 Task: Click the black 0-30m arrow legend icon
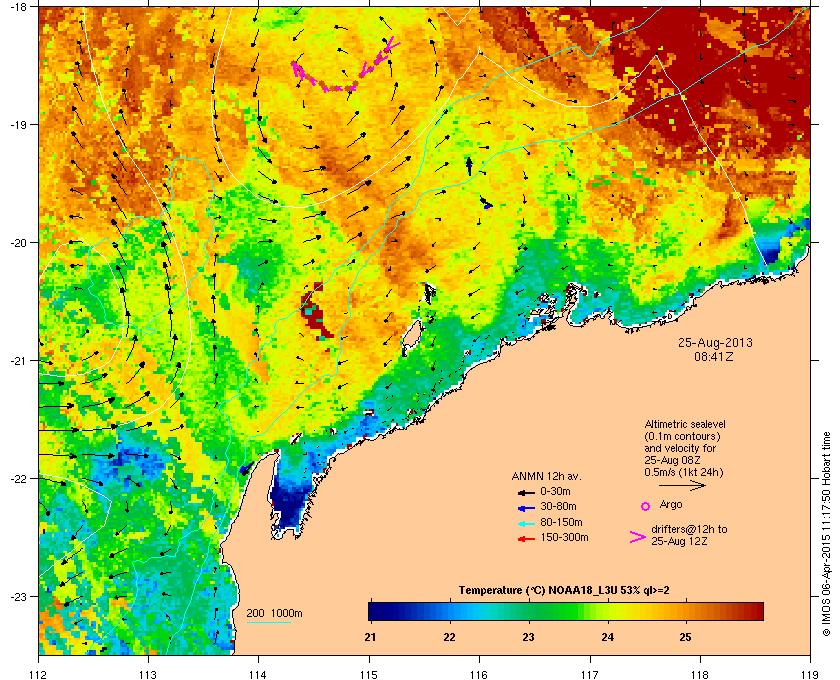pyautogui.click(x=526, y=492)
